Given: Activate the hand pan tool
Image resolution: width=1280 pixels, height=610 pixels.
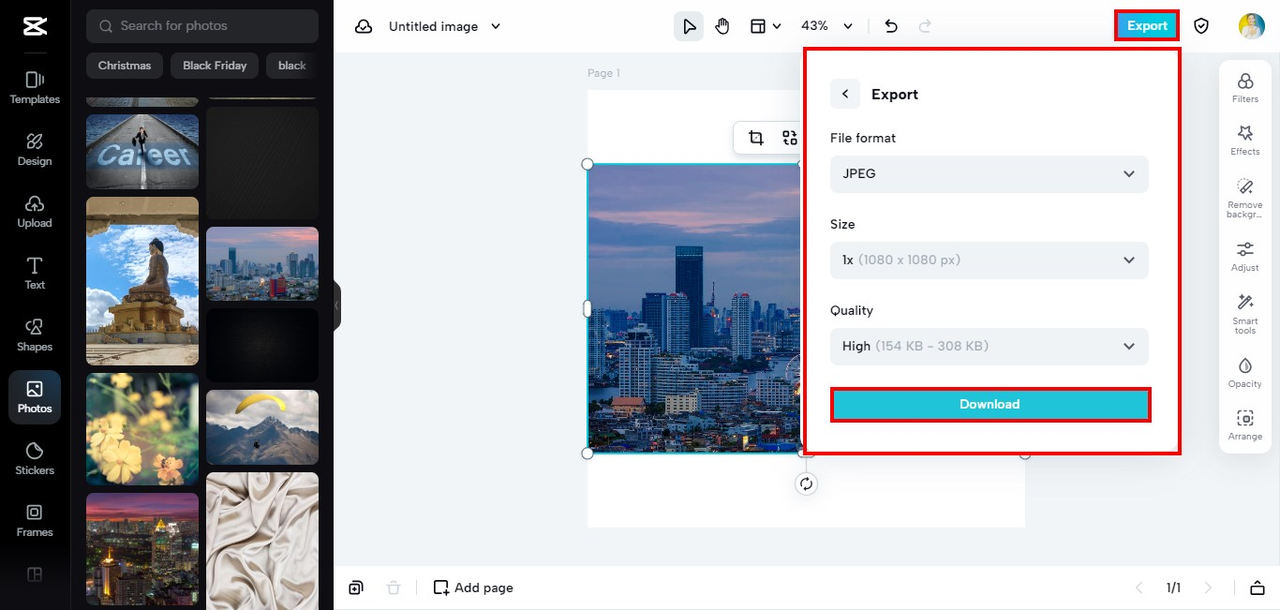Looking at the screenshot, I should coord(722,26).
